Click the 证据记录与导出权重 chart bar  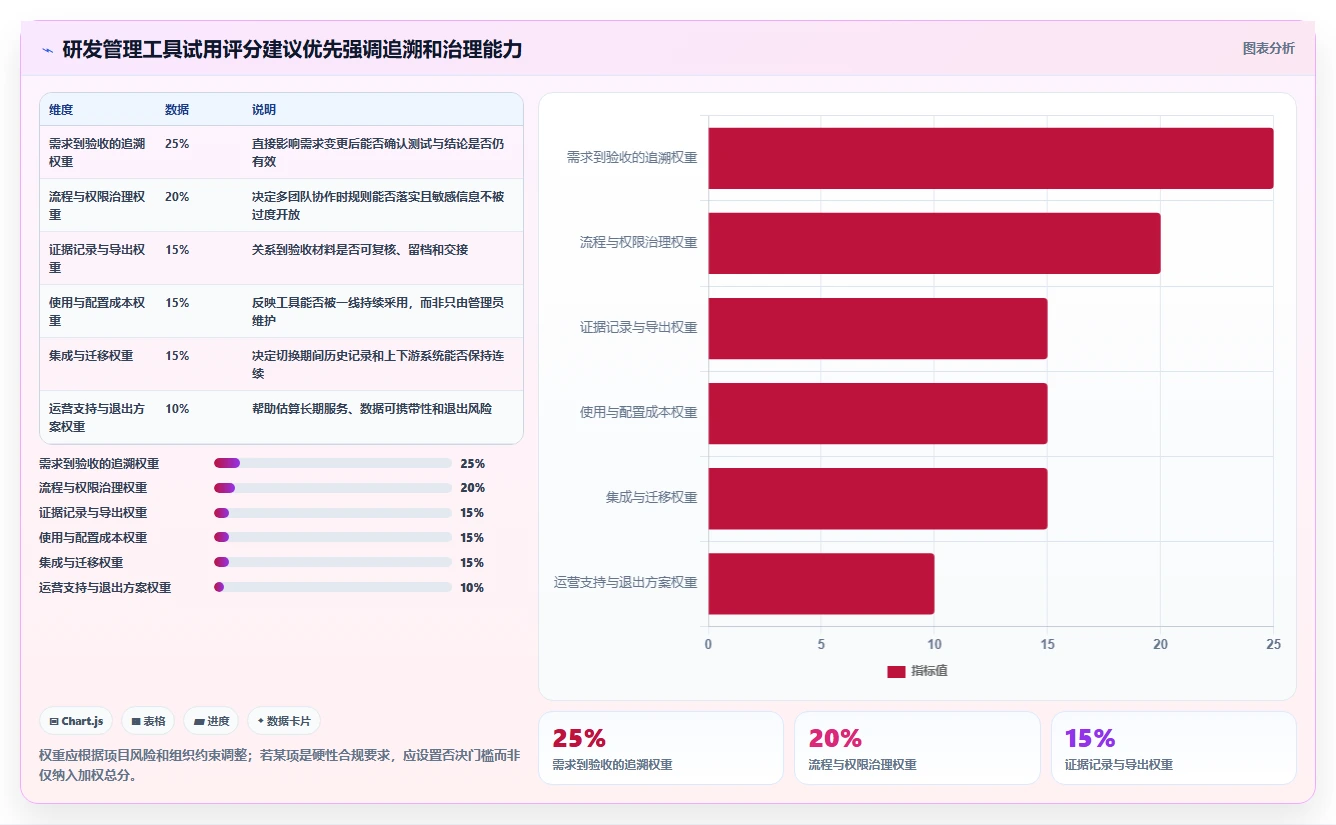tap(878, 328)
